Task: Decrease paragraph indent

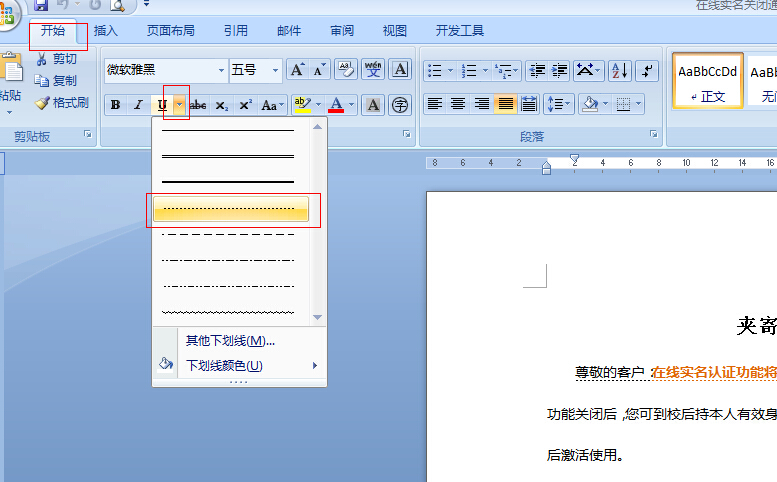Action: [x=537, y=70]
